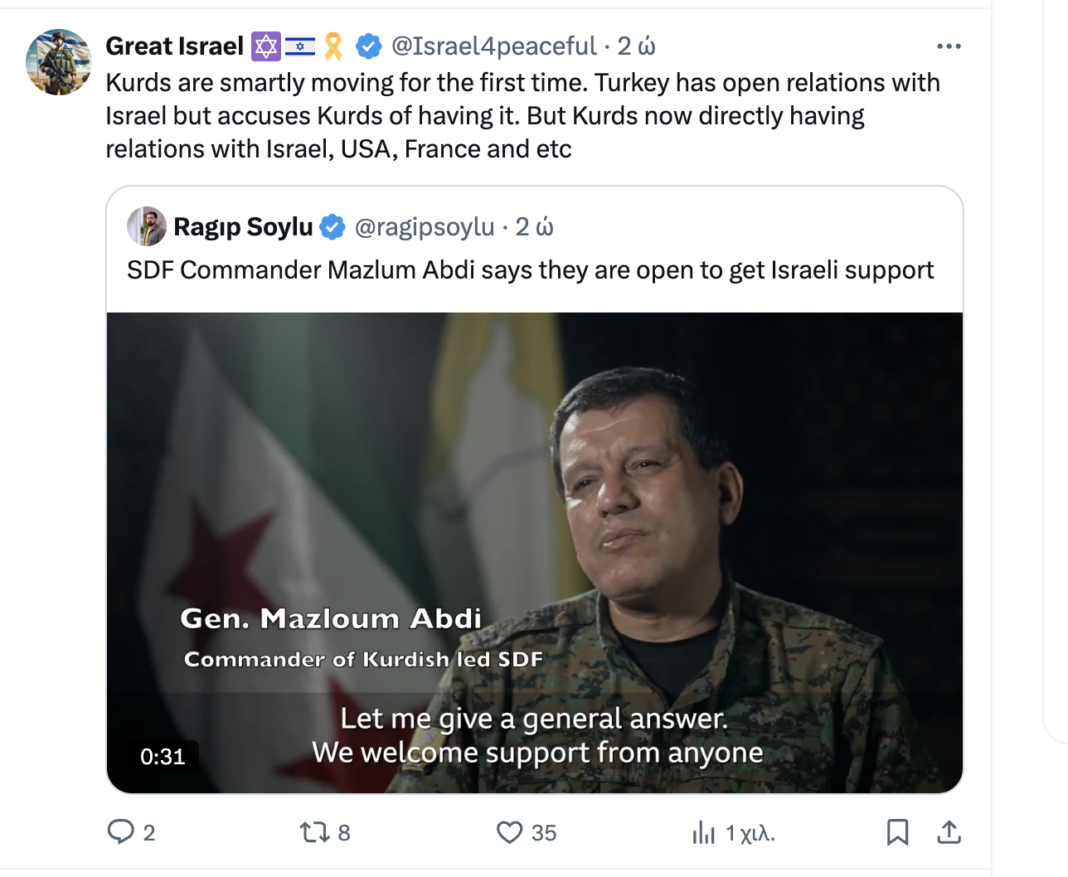
Task: Open the @Israel4peaceful handle link
Action: (494, 46)
